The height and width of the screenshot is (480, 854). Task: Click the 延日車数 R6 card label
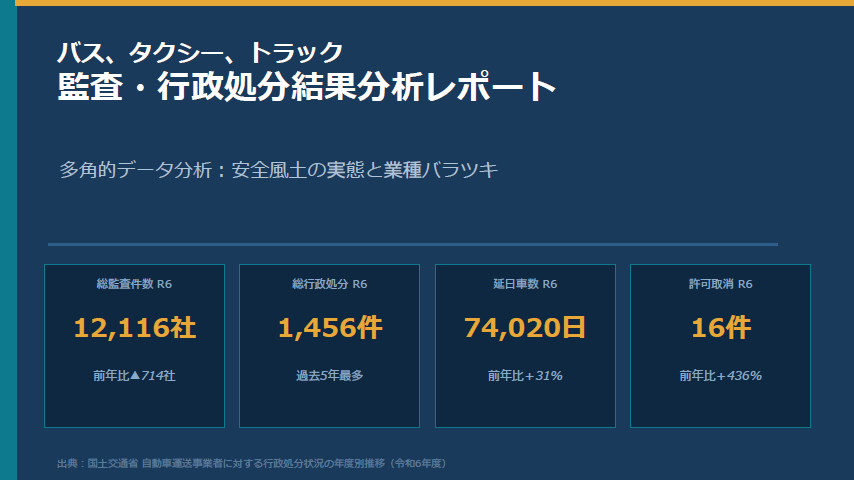pos(525,284)
